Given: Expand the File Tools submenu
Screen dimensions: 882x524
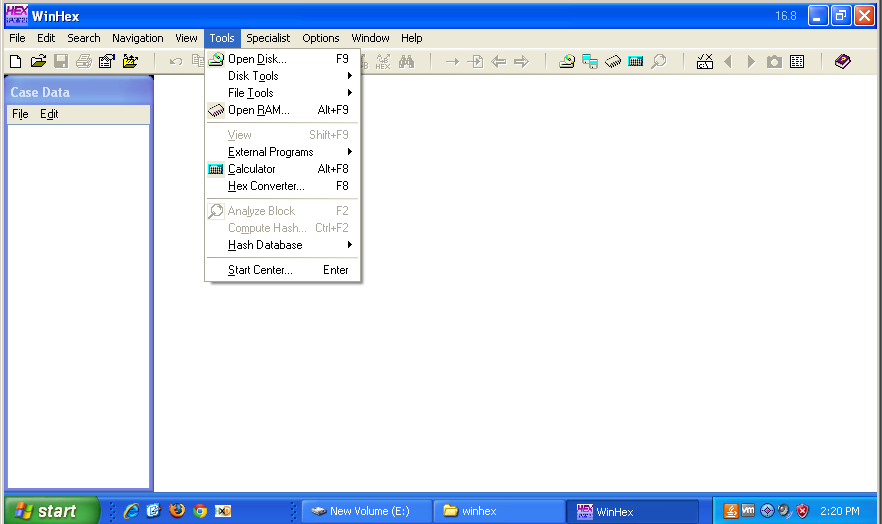Looking at the screenshot, I should pyautogui.click(x=282, y=93).
